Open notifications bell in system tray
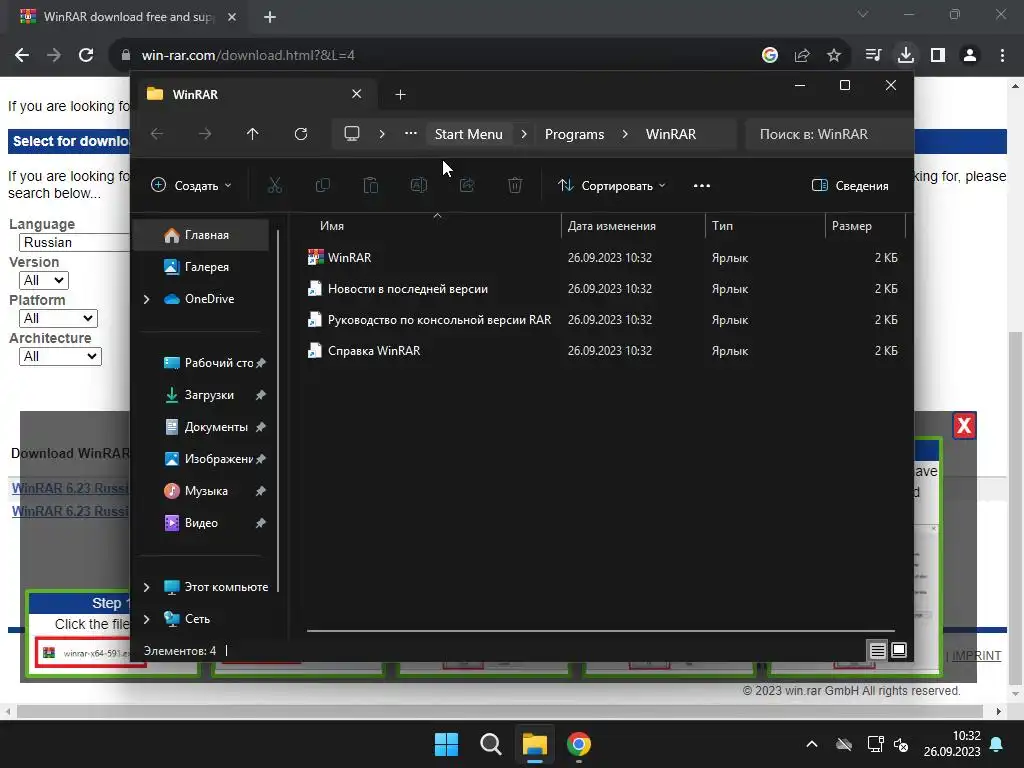1024x768 pixels. coord(997,744)
